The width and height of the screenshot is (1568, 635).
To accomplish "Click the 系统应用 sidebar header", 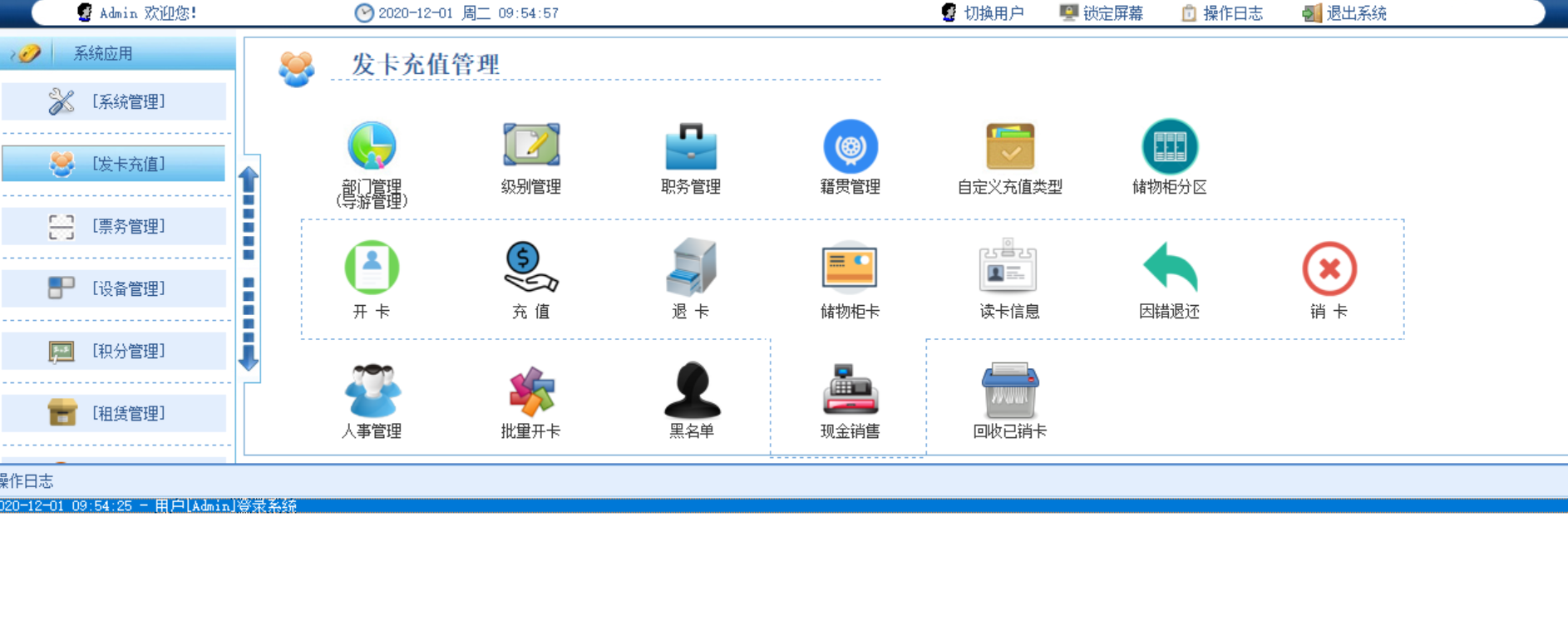I will click(117, 53).
